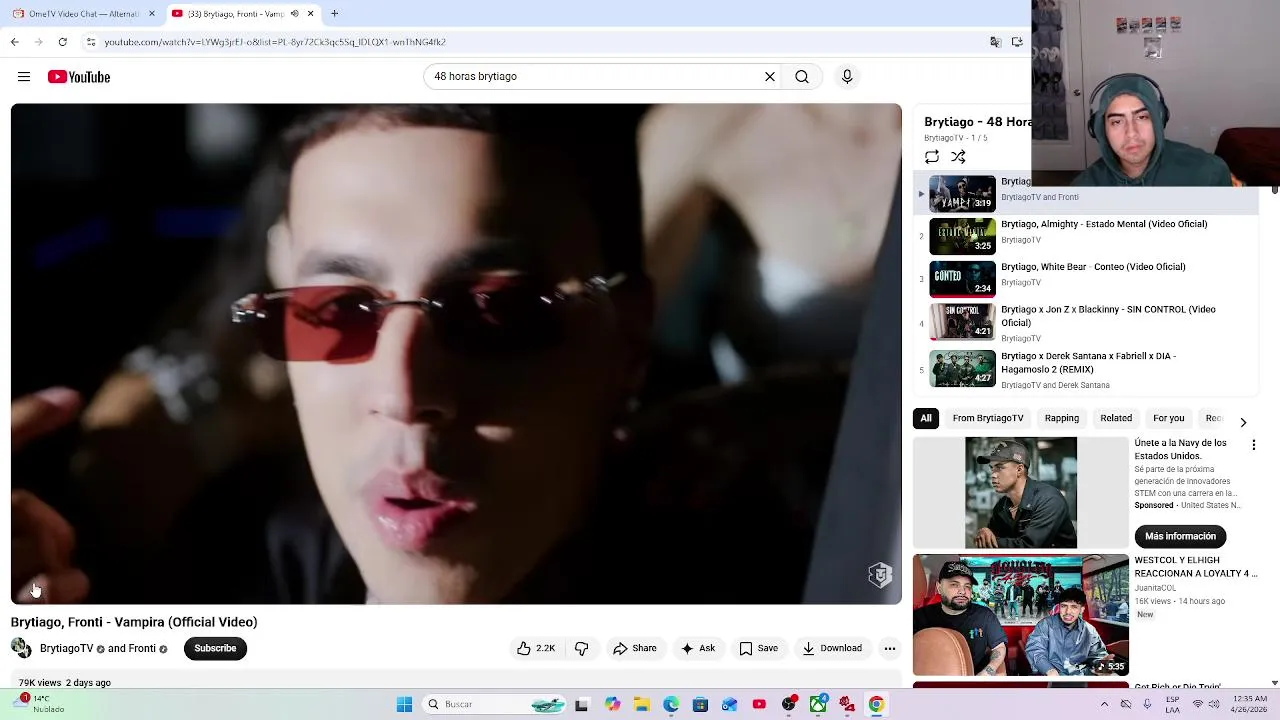The image size is (1280, 720).
Task: Select the Related filter chip
Action: coord(1116,418)
